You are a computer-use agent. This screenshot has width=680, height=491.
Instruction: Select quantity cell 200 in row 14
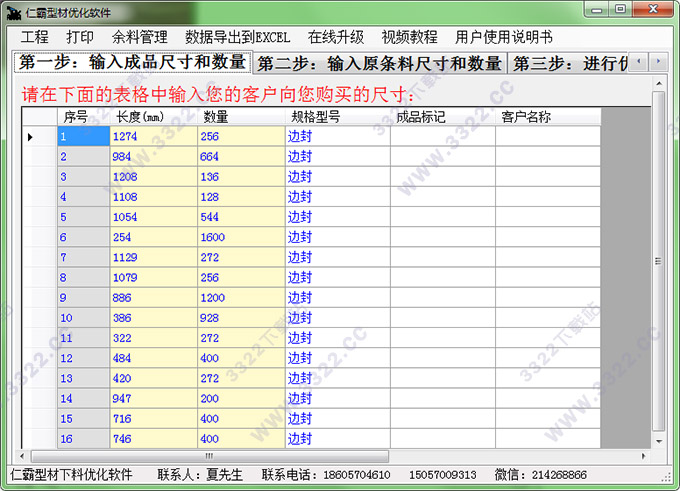(x=241, y=399)
